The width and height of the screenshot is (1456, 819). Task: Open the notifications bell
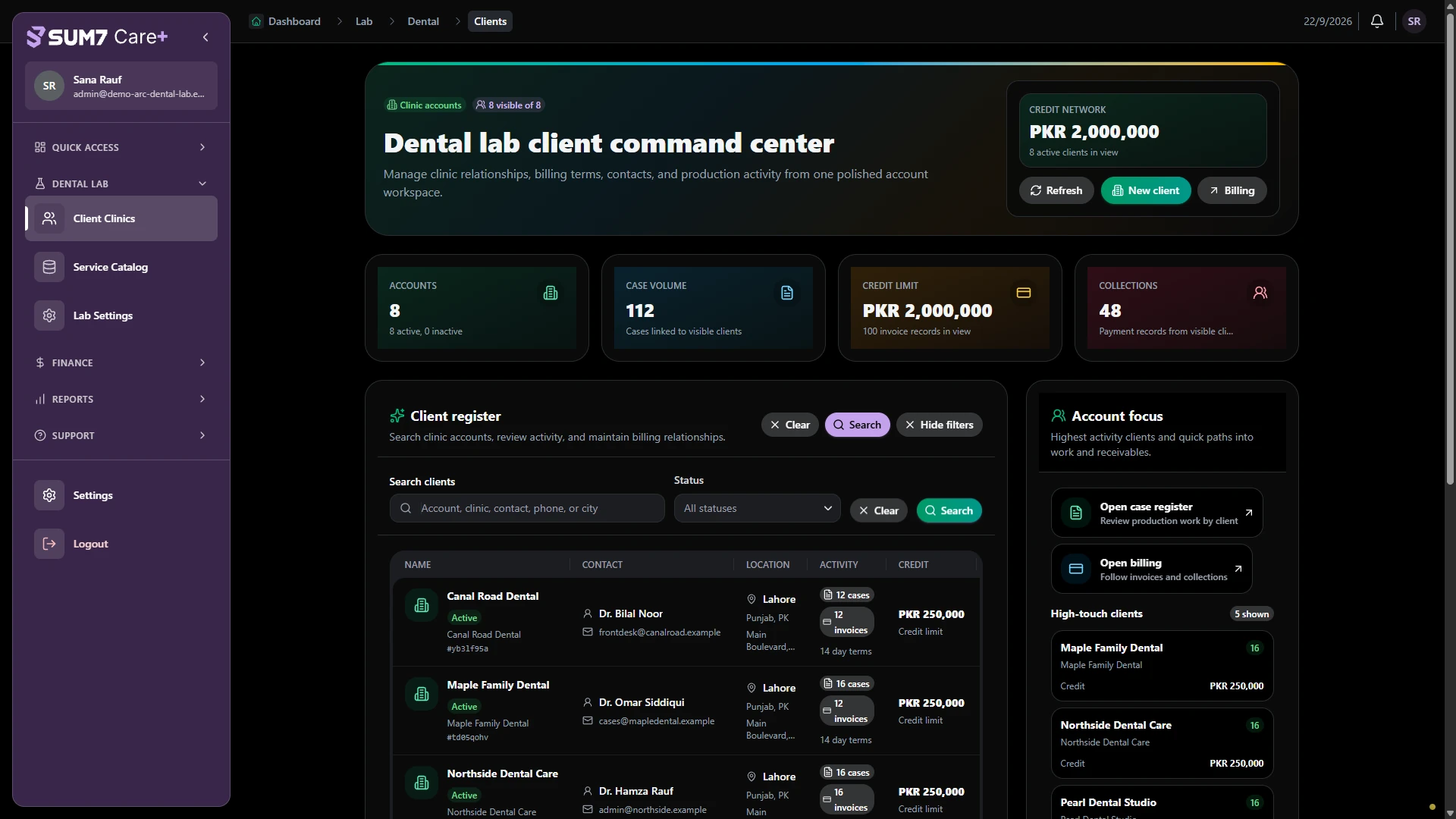(1377, 21)
